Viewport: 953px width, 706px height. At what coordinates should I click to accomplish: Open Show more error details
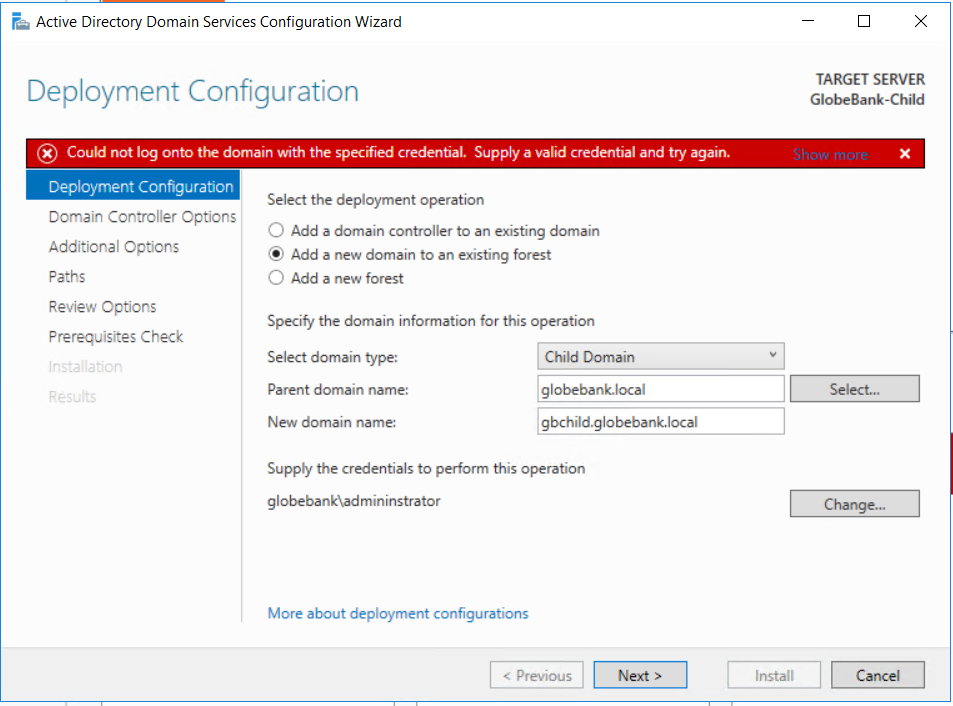click(x=830, y=154)
